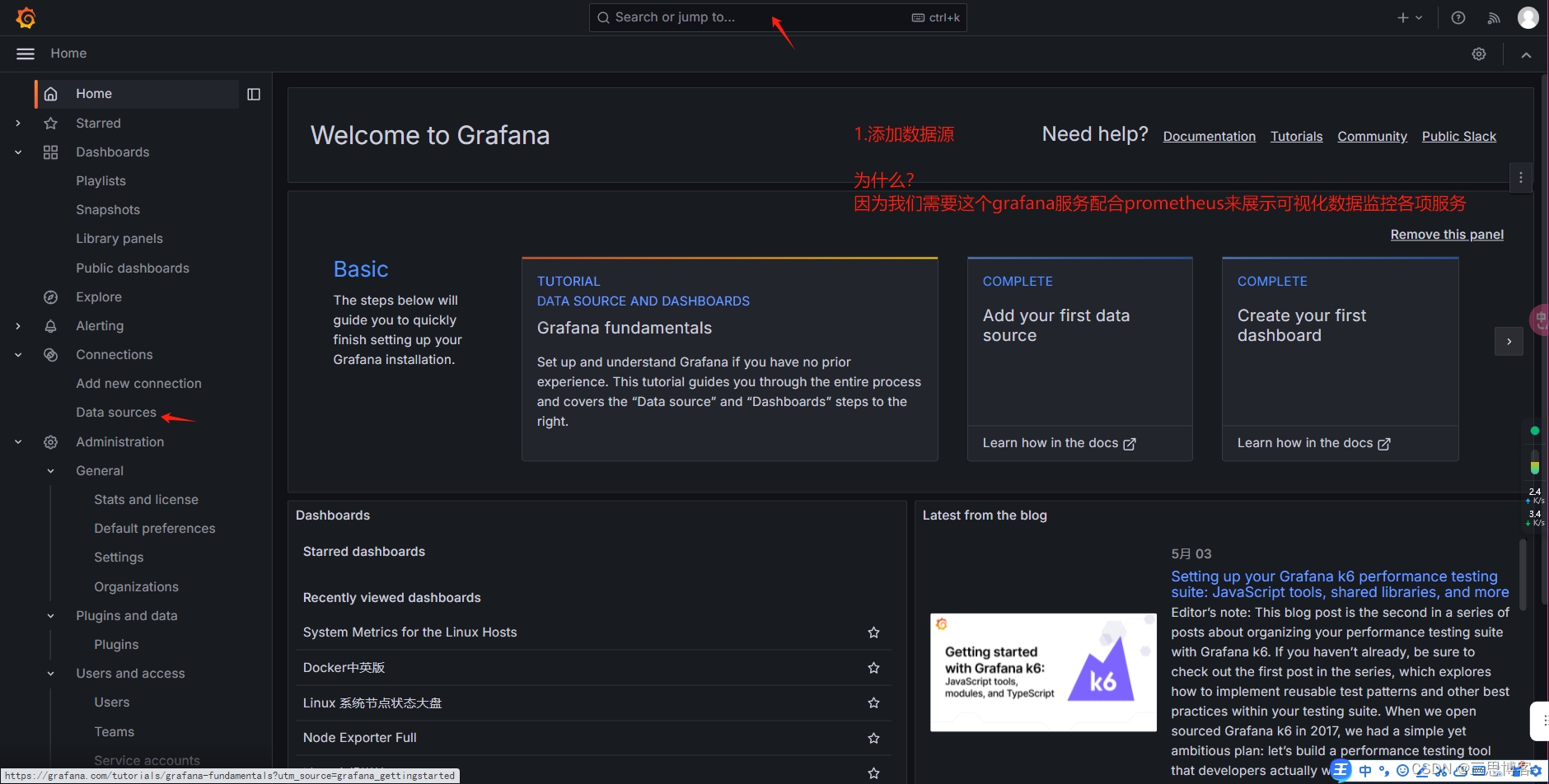
Task: Collapse the Dashboards section chevron
Action: pyautogui.click(x=18, y=152)
